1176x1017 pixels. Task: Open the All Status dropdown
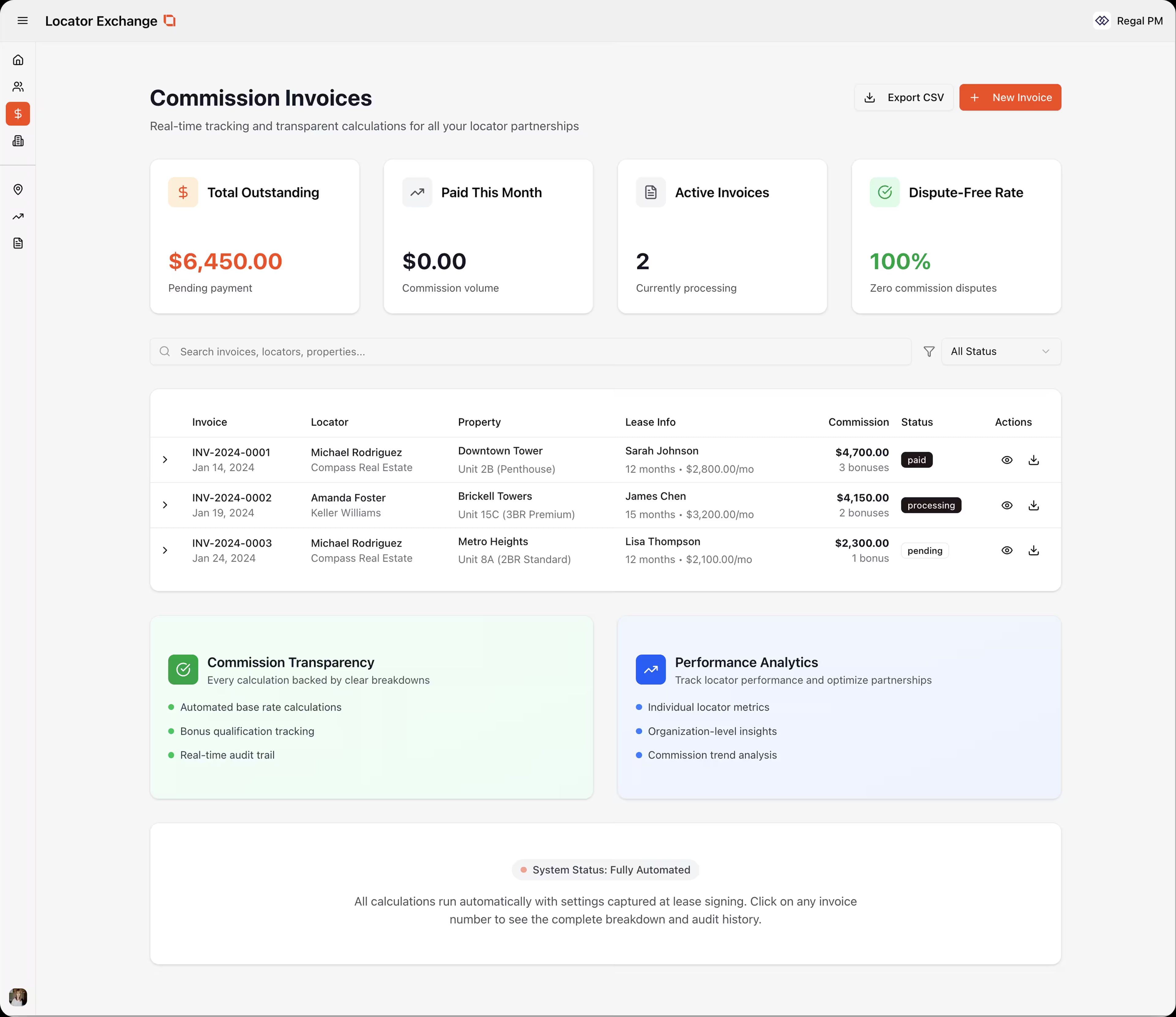click(x=1001, y=352)
